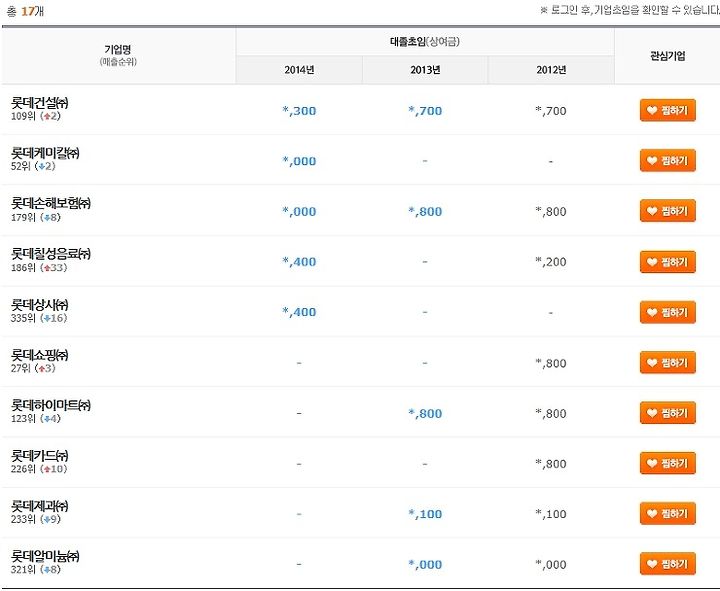
Task: Open 롯데손해보험 2013 salary *,800
Action: [425, 212]
